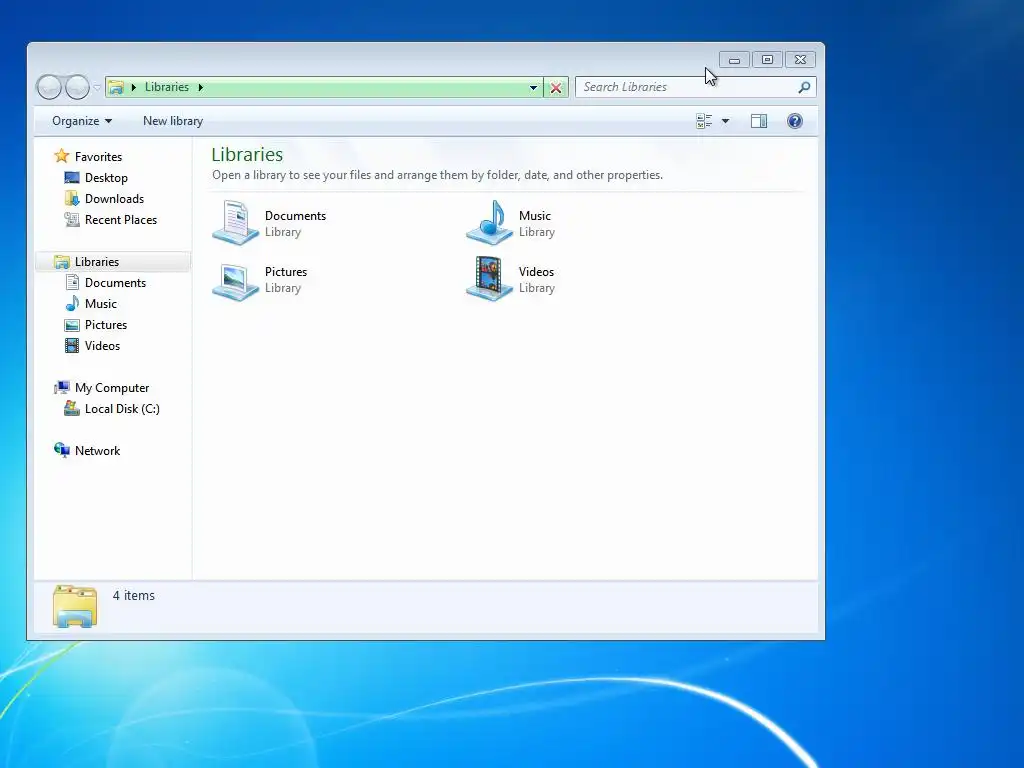
Task: Select the large Pictures library icon
Action: coord(236,281)
